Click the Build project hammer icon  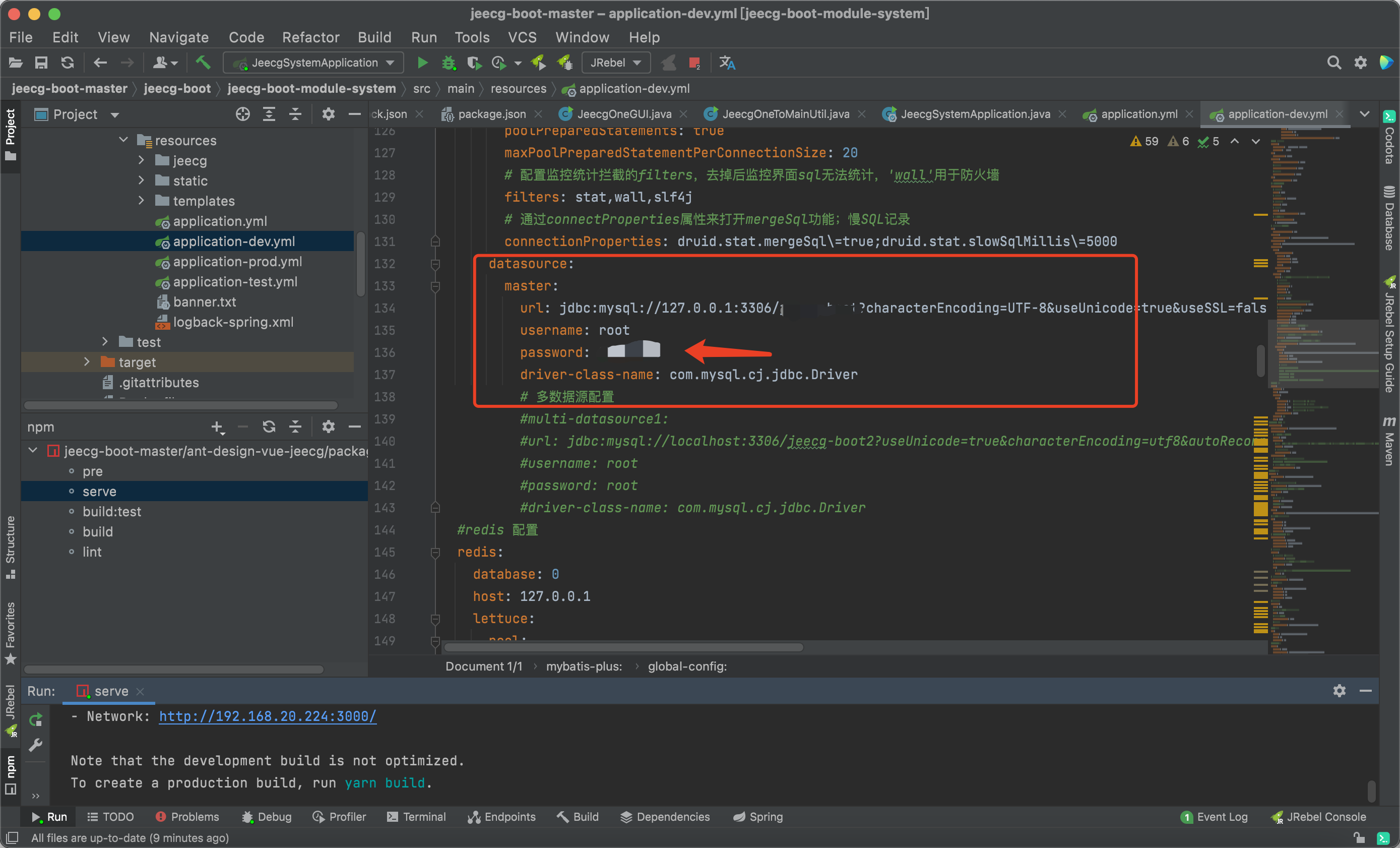pos(203,63)
